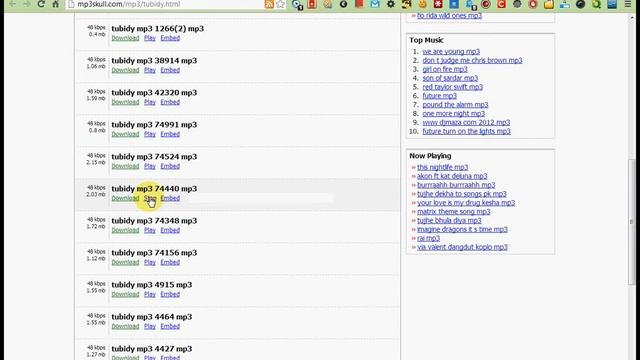
Task: Download tubidy mp3 4915 mp3
Action: point(125,294)
